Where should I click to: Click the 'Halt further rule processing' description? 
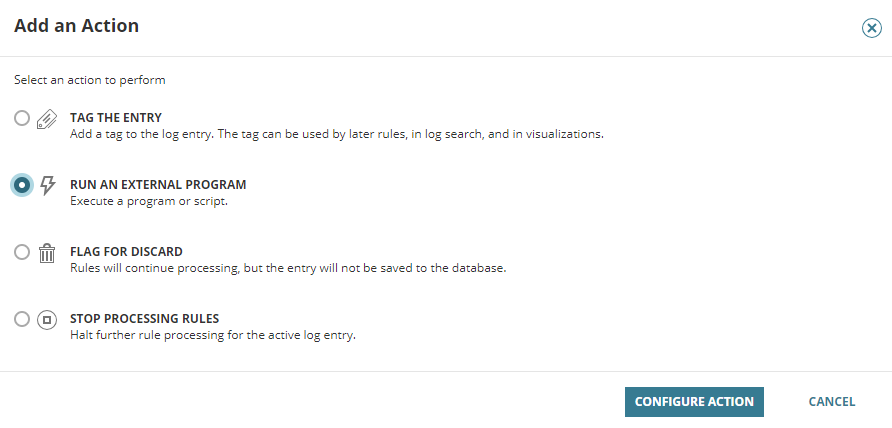pos(213,335)
